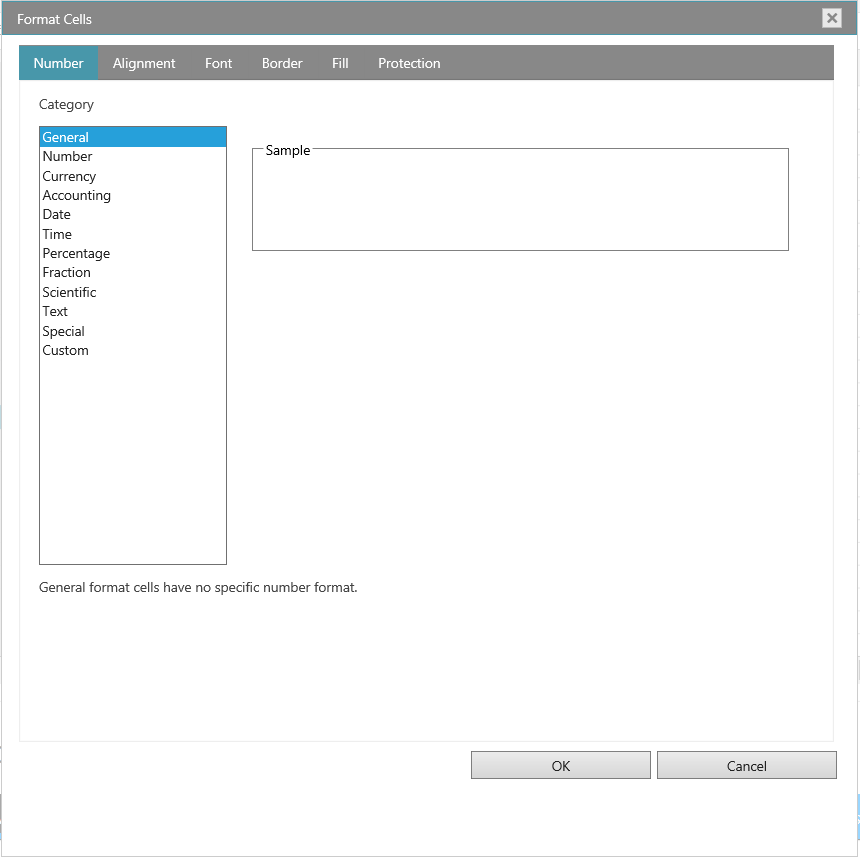This screenshot has height=858, width=860.
Task: Open the Font tab
Action: [x=218, y=63]
